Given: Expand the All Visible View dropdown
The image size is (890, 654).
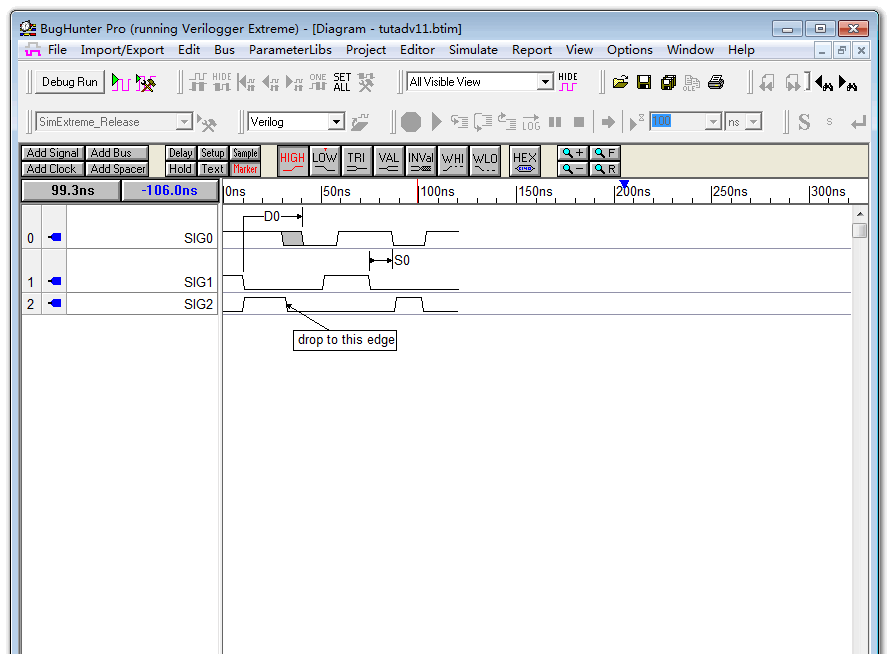Looking at the screenshot, I should pos(545,82).
